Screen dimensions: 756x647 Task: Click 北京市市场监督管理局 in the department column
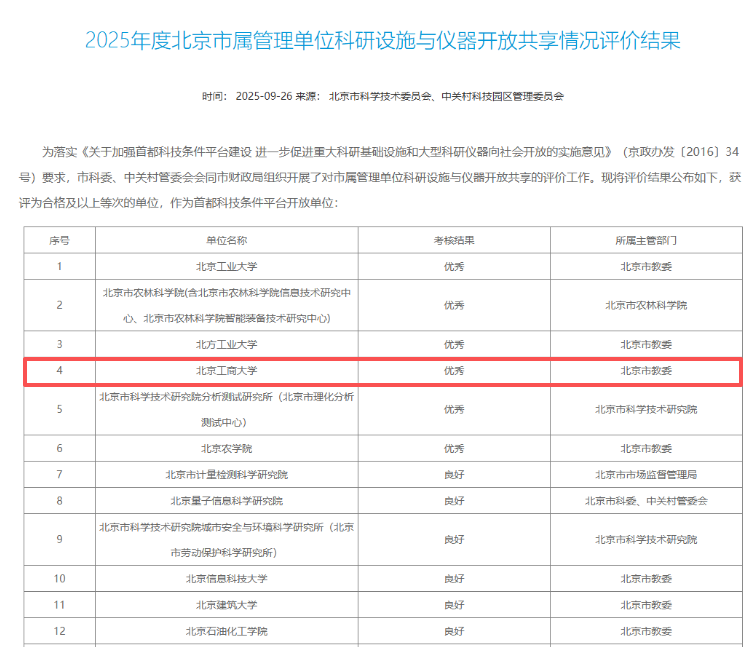(x=645, y=474)
